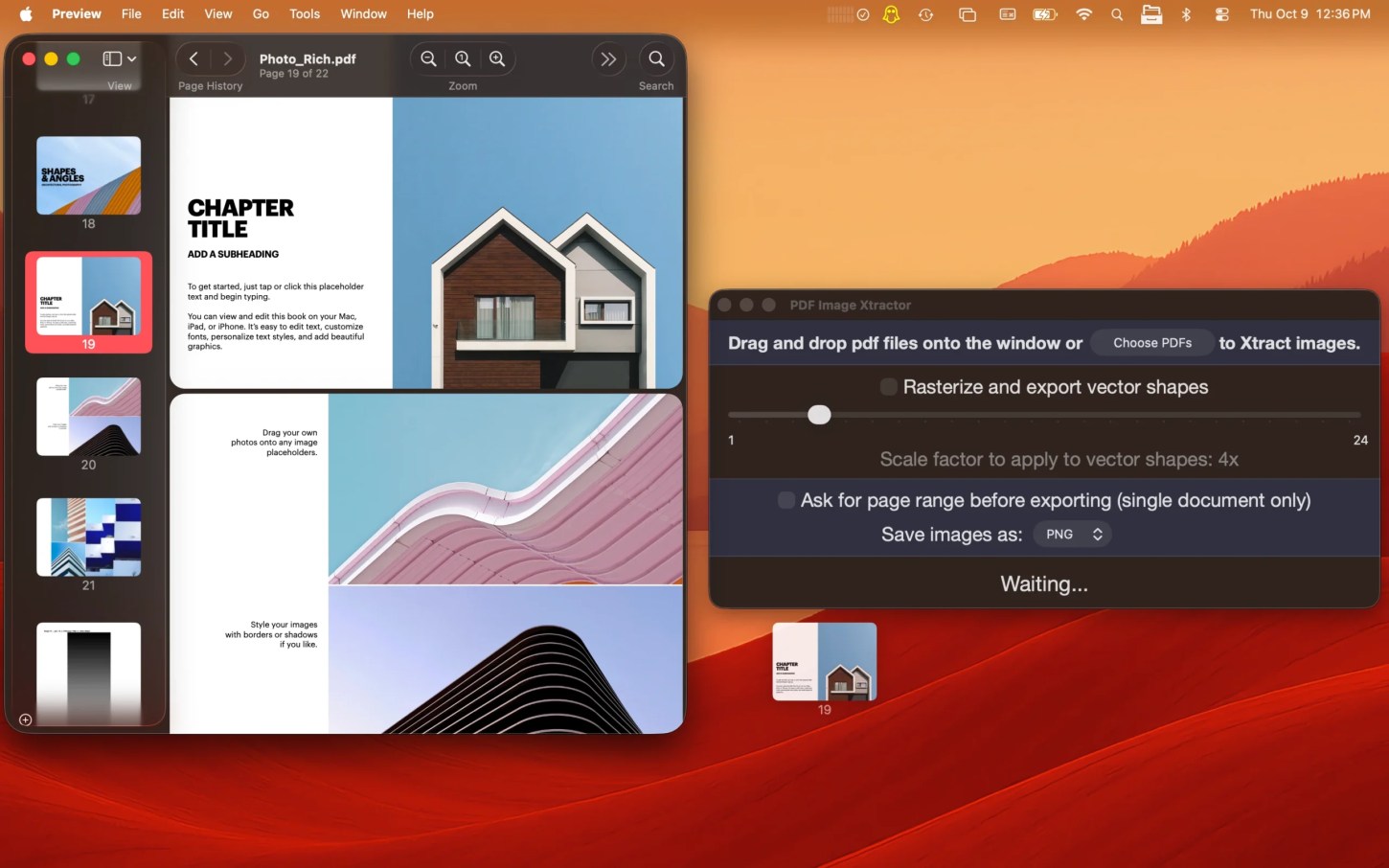Open the Preview application menu
This screenshot has width=1389, height=868.
(77, 13)
